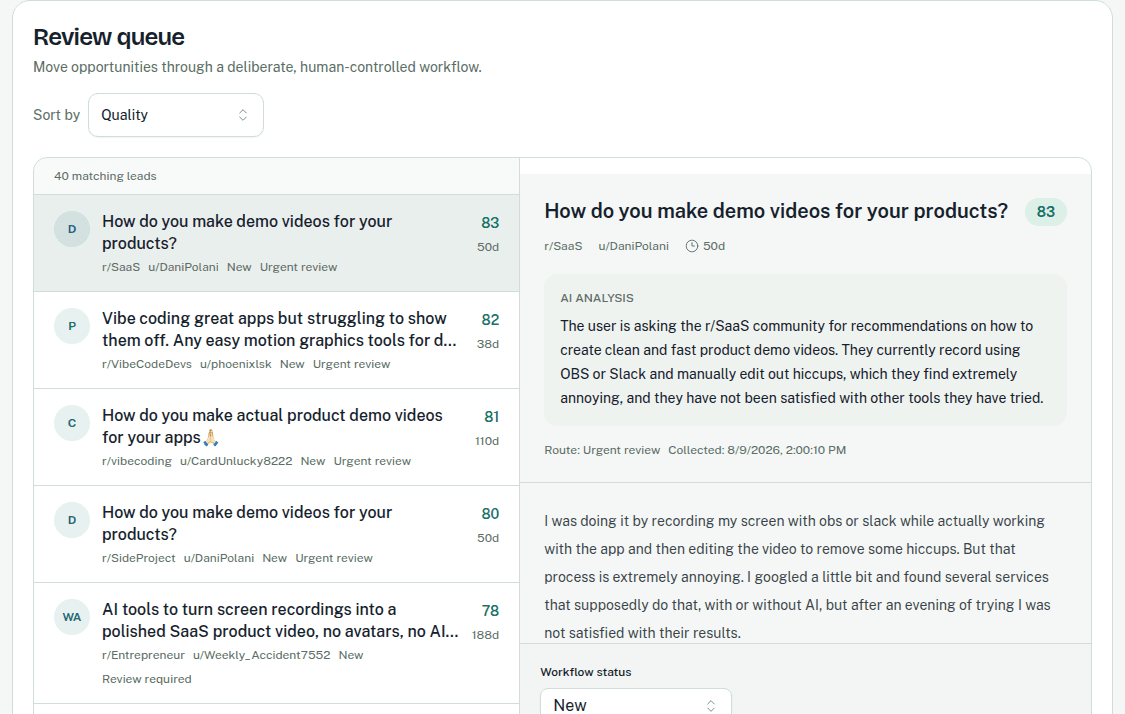Click the "Review required" tag
The height and width of the screenshot is (714, 1125).
coord(146,679)
